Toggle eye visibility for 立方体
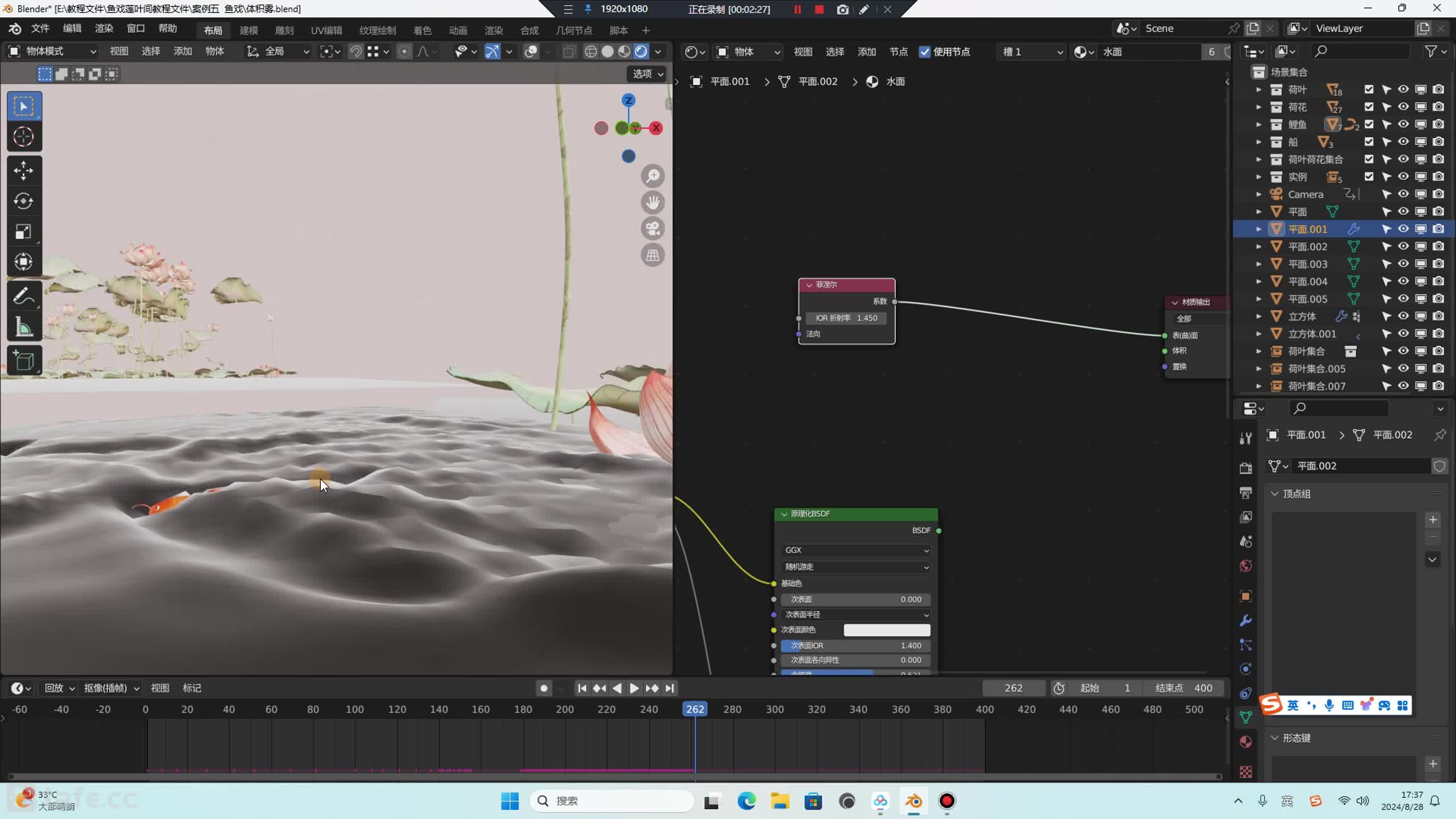The image size is (1456, 819). (x=1404, y=316)
